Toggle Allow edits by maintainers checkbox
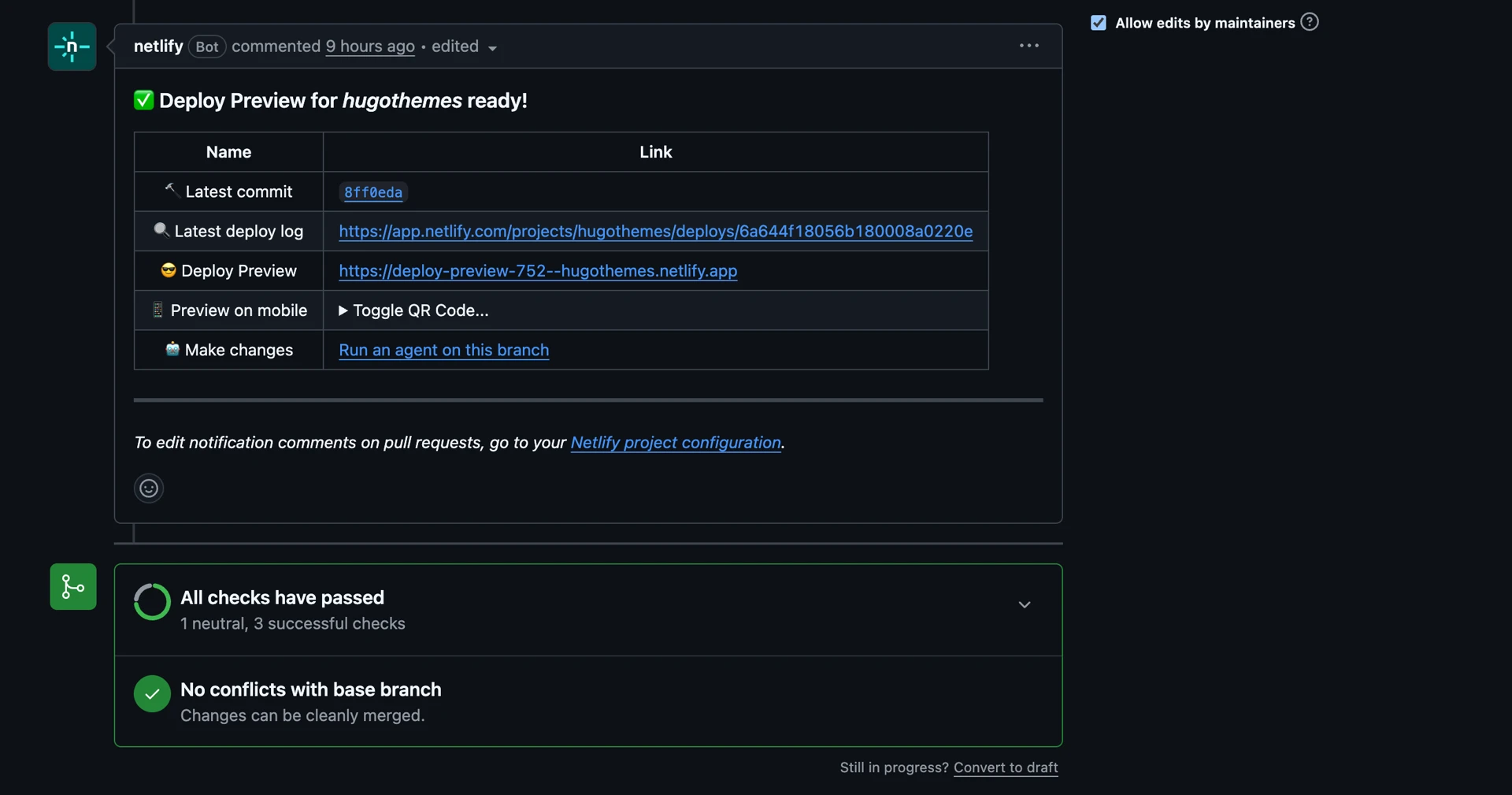 [1099, 23]
